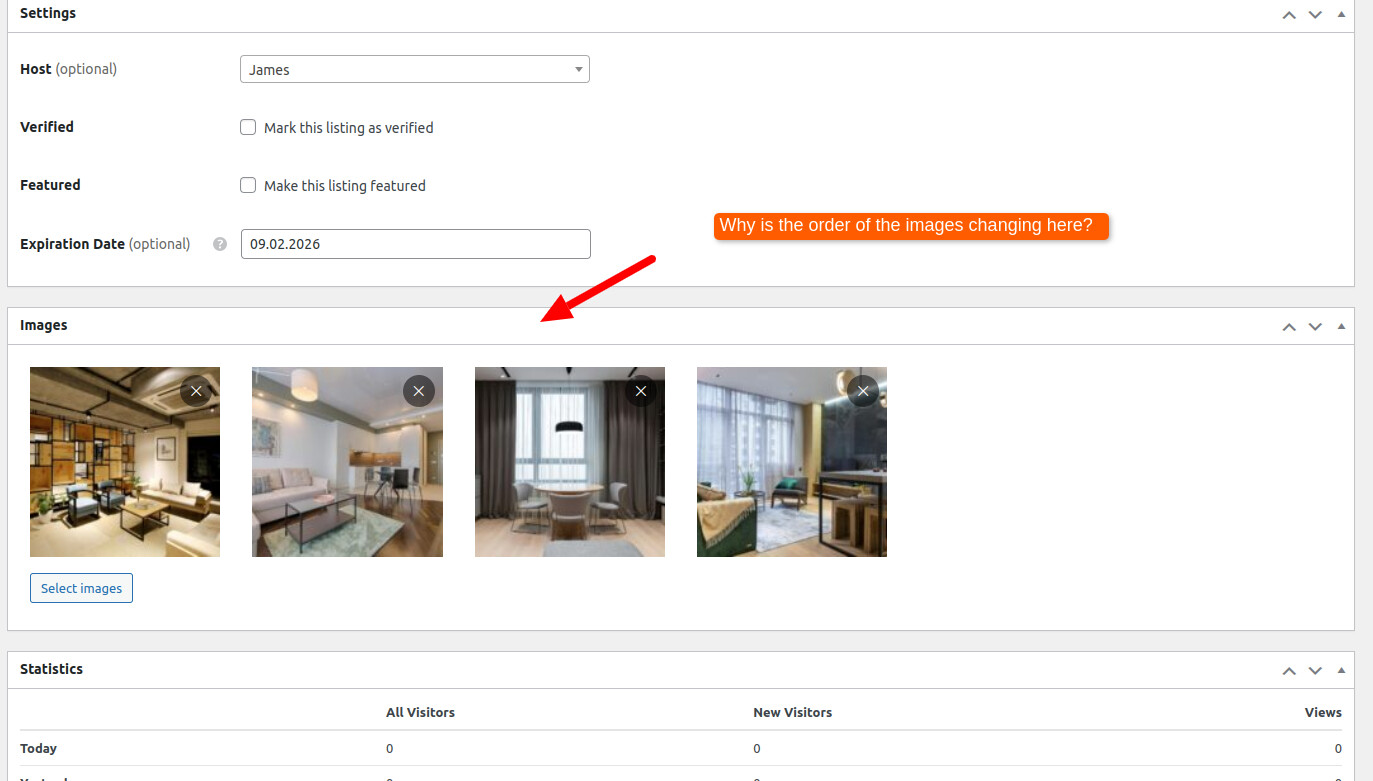Remove the fourth image with sheer curtains

click(x=863, y=391)
